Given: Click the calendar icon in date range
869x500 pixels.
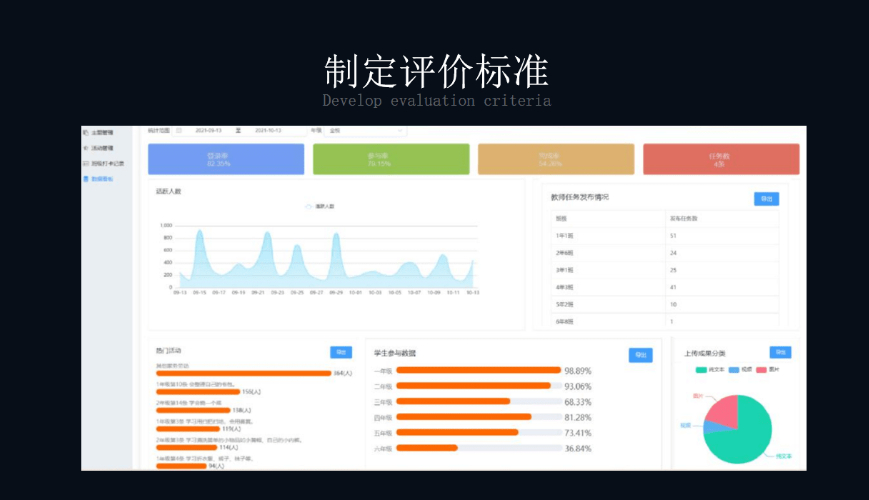Looking at the screenshot, I should click(179, 130).
